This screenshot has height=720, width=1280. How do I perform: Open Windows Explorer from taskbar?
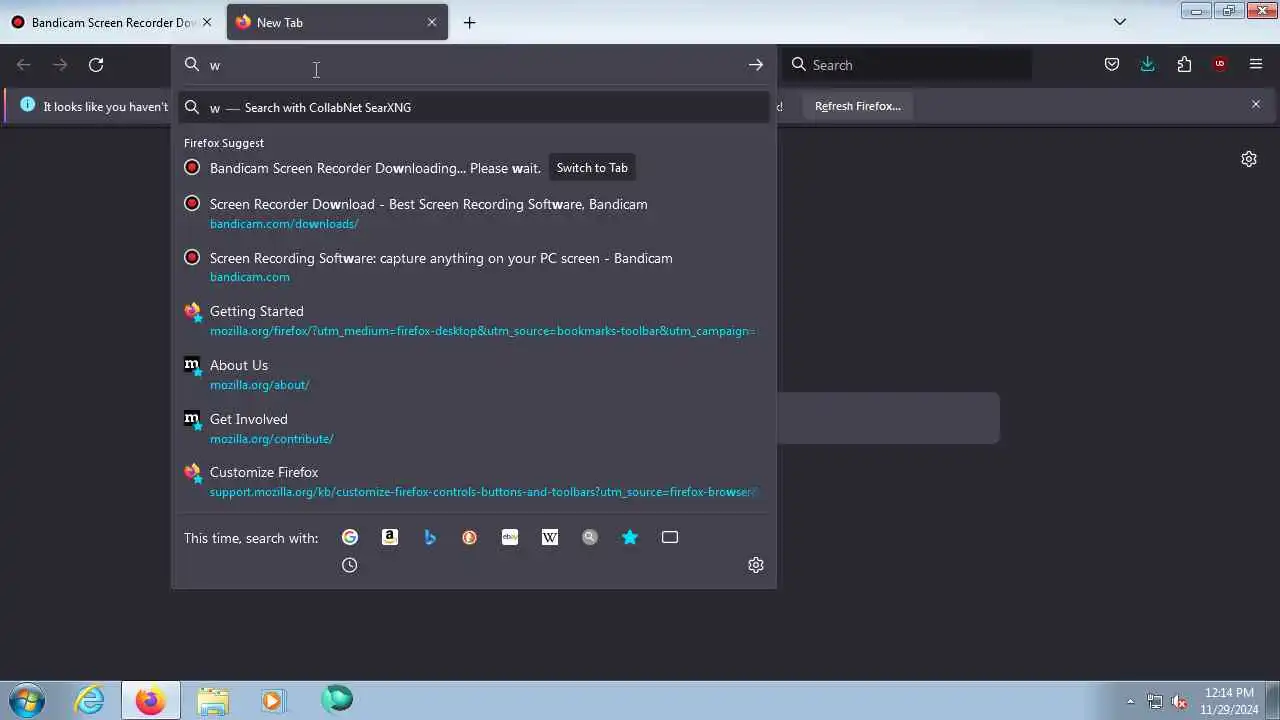click(213, 699)
